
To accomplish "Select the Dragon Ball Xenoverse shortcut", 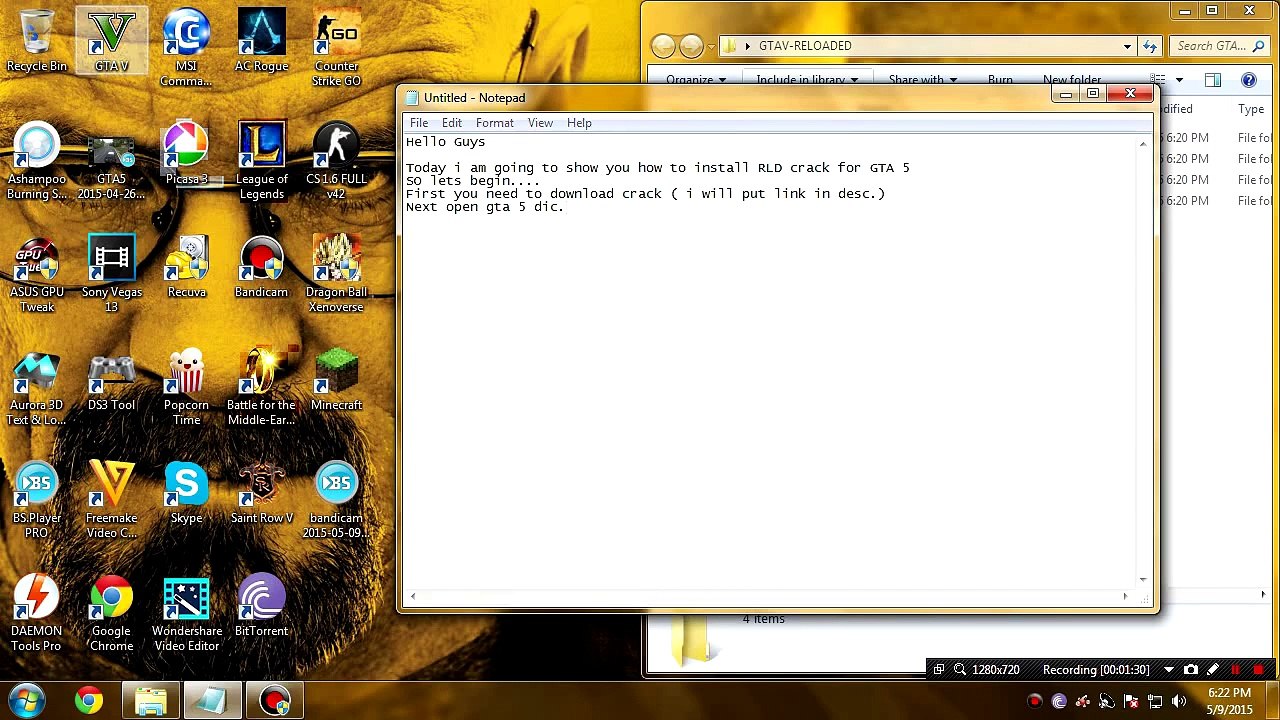I will [336, 274].
